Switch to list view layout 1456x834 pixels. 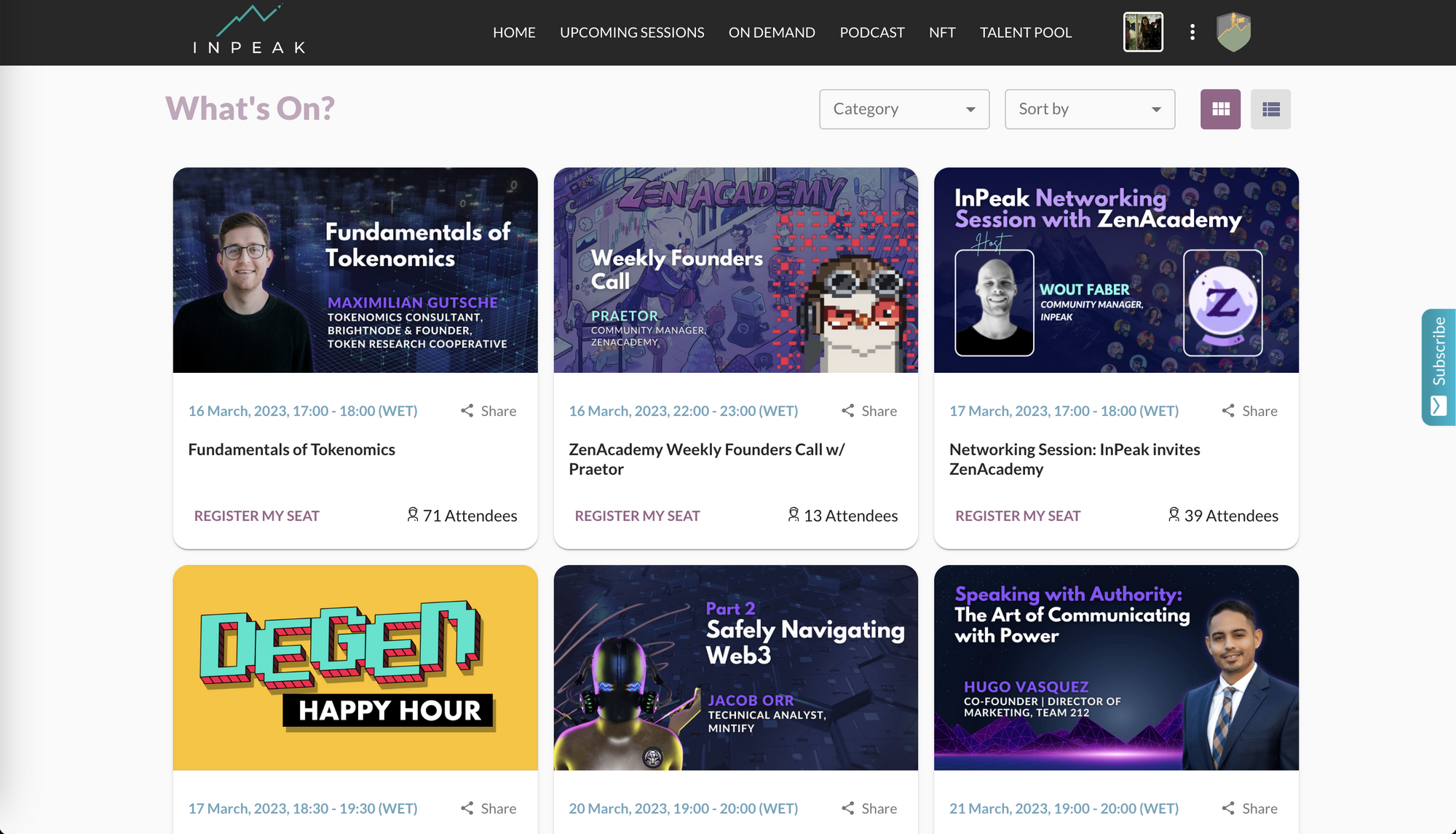pos(1270,109)
